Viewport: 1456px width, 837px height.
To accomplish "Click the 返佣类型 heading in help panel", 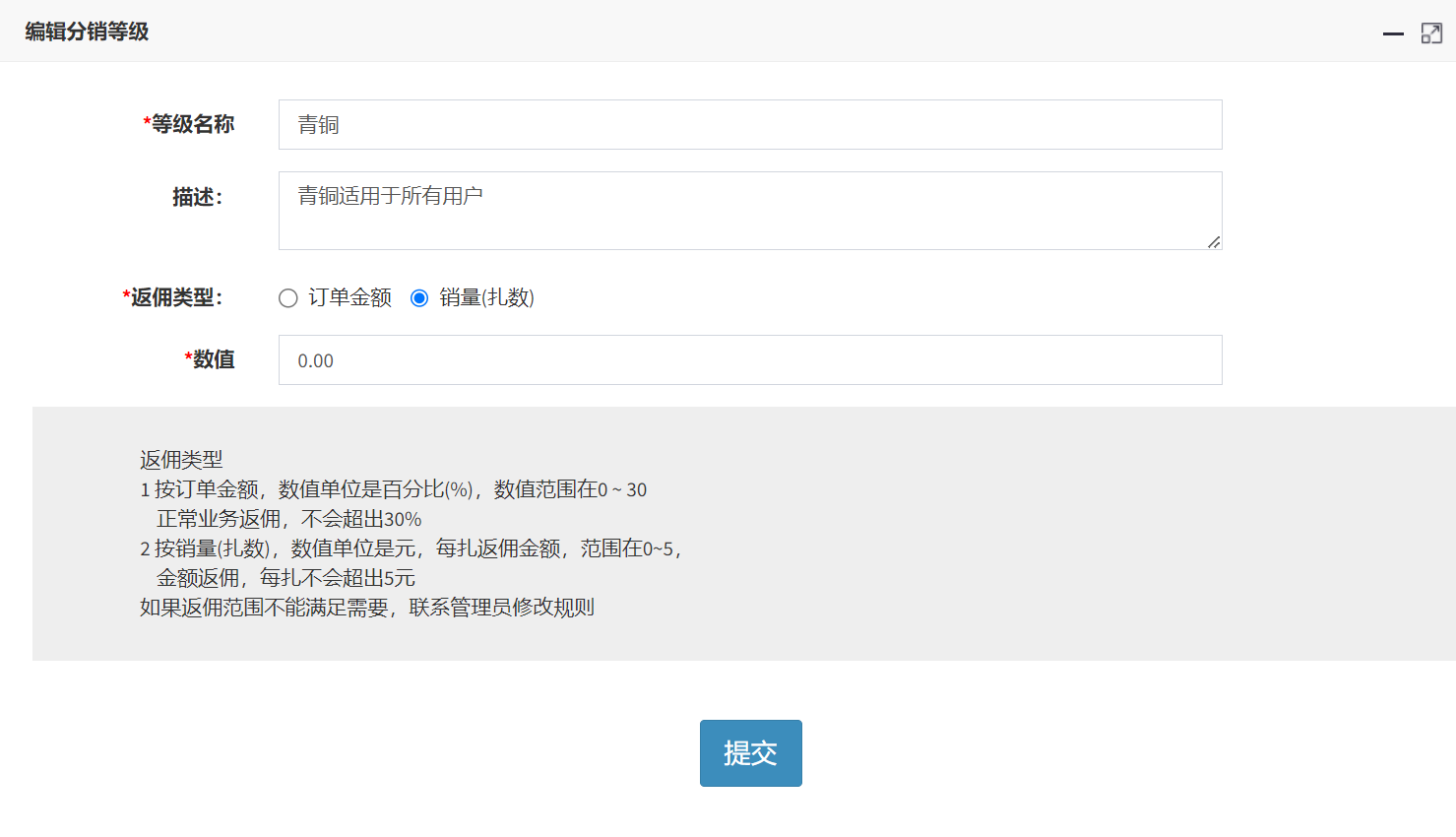I will pos(181,460).
